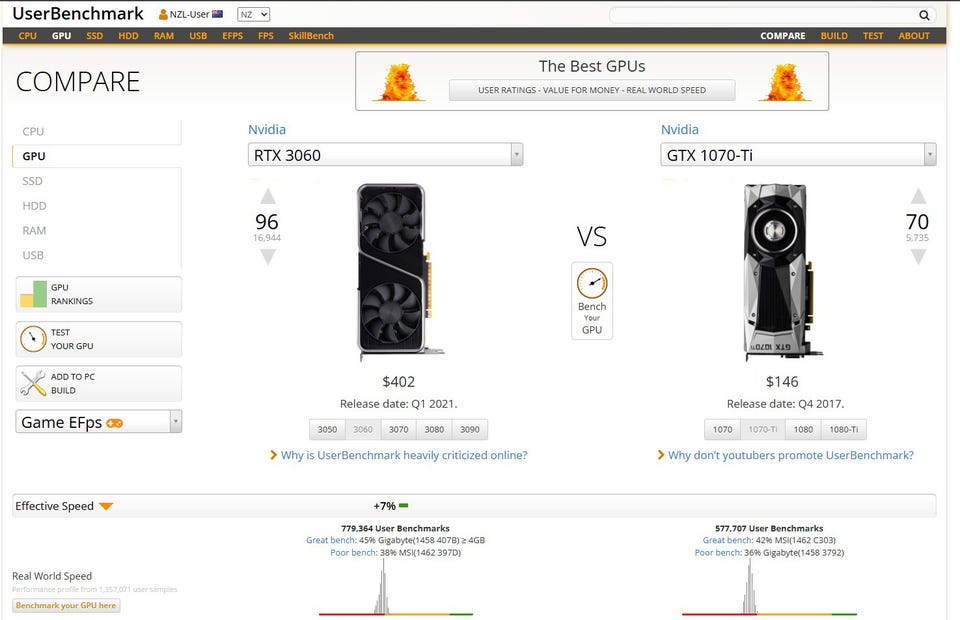Screen dimensions: 960x620
Task: Click the 1070 model button
Action: tap(722, 430)
